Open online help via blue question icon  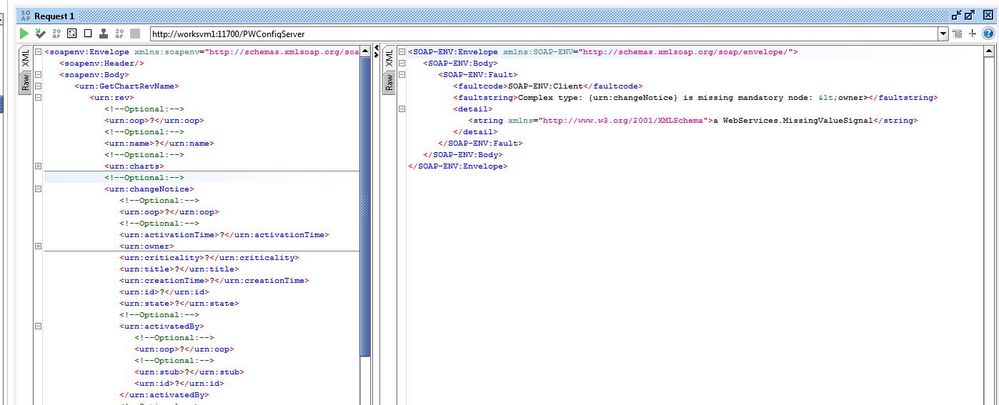click(987, 34)
